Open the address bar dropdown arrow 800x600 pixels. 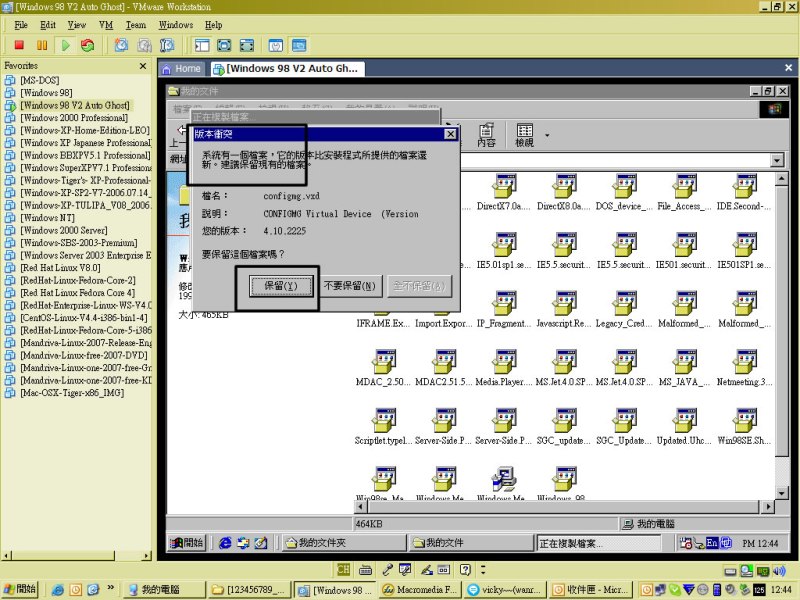(x=777, y=160)
